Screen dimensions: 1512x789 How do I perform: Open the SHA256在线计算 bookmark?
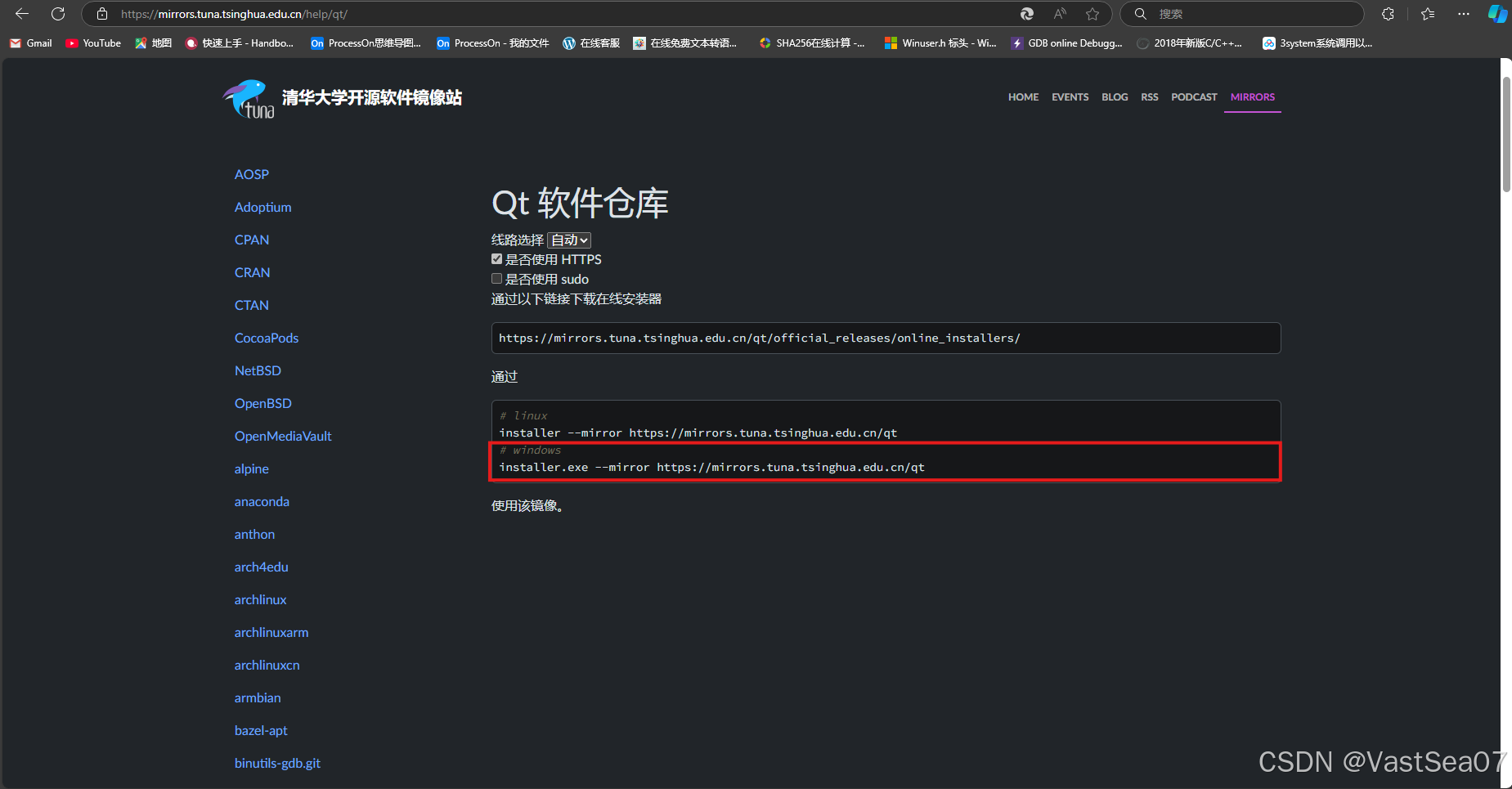click(x=812, y=43)
